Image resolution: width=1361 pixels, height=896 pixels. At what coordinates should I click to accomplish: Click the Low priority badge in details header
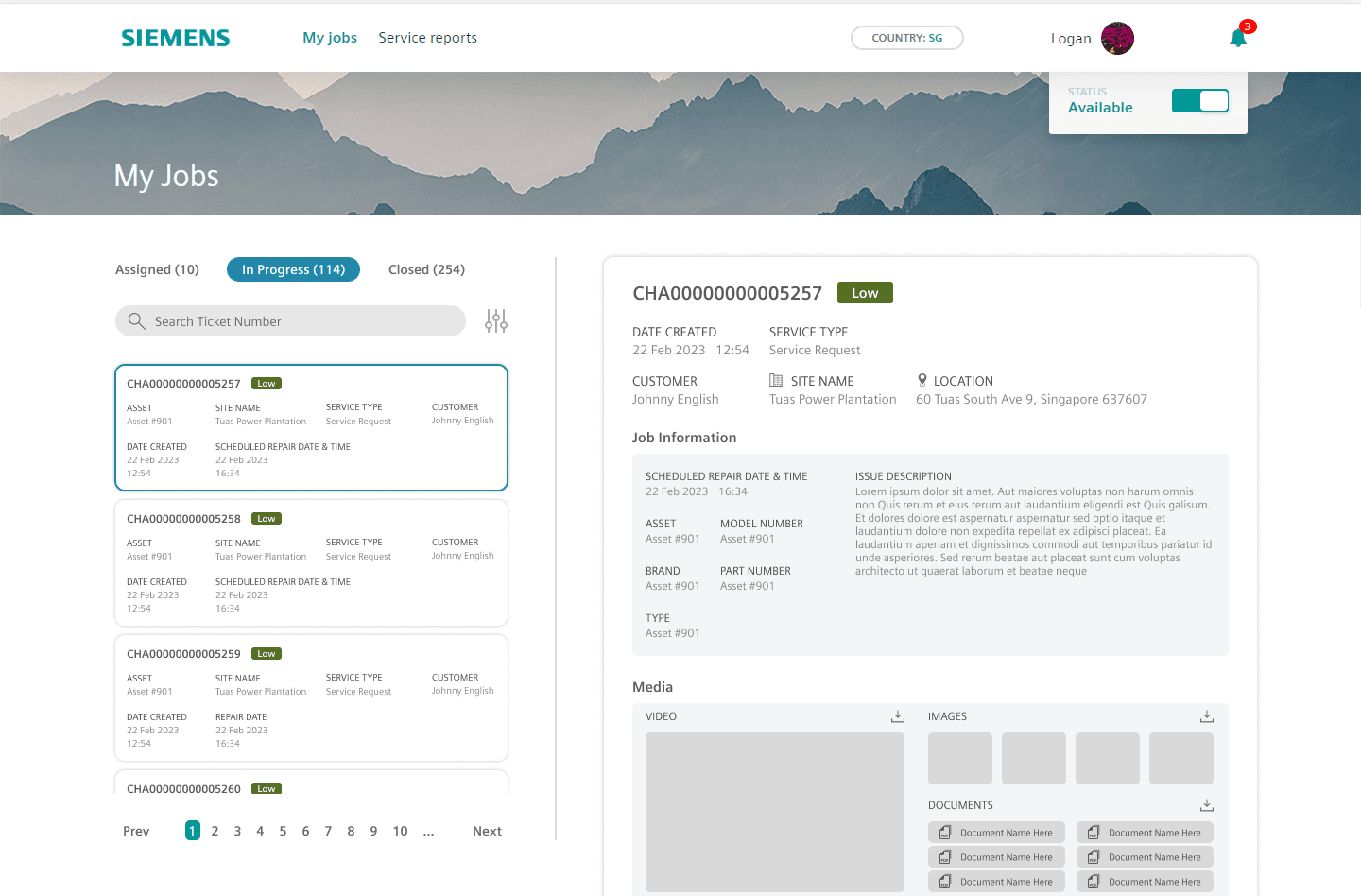[865, 293]
